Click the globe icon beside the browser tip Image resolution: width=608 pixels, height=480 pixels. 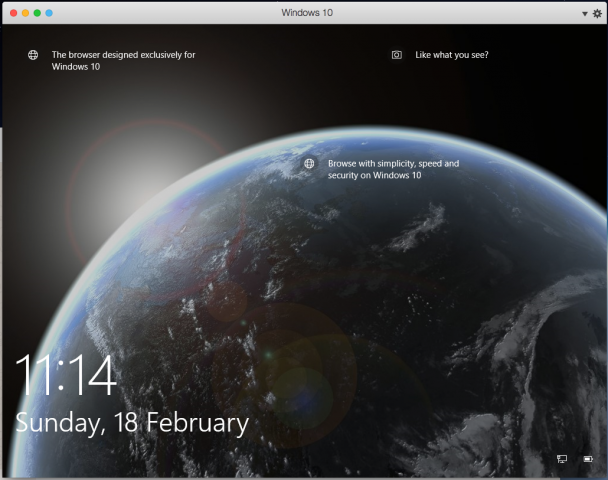pyautogui.click(x=33, y=55)
